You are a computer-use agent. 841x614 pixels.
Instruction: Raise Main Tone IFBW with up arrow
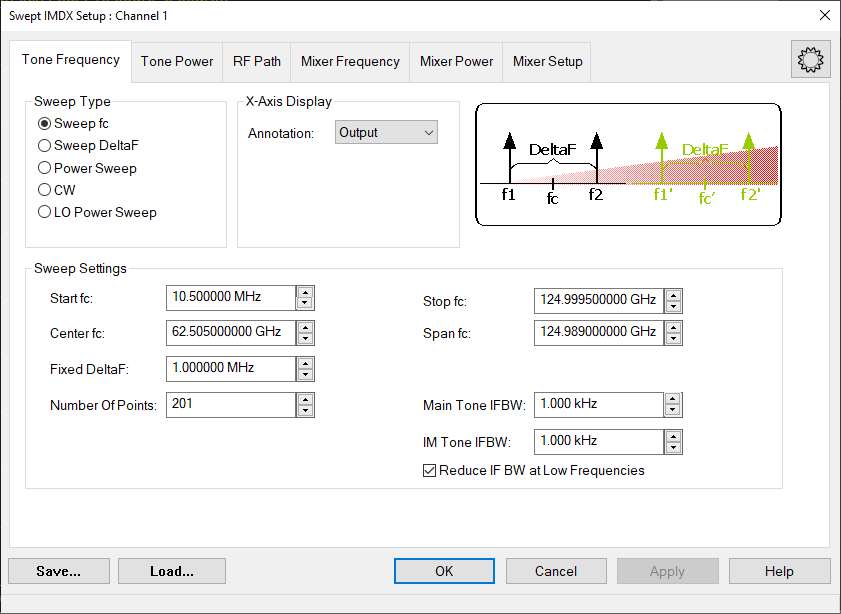point(673,399)
